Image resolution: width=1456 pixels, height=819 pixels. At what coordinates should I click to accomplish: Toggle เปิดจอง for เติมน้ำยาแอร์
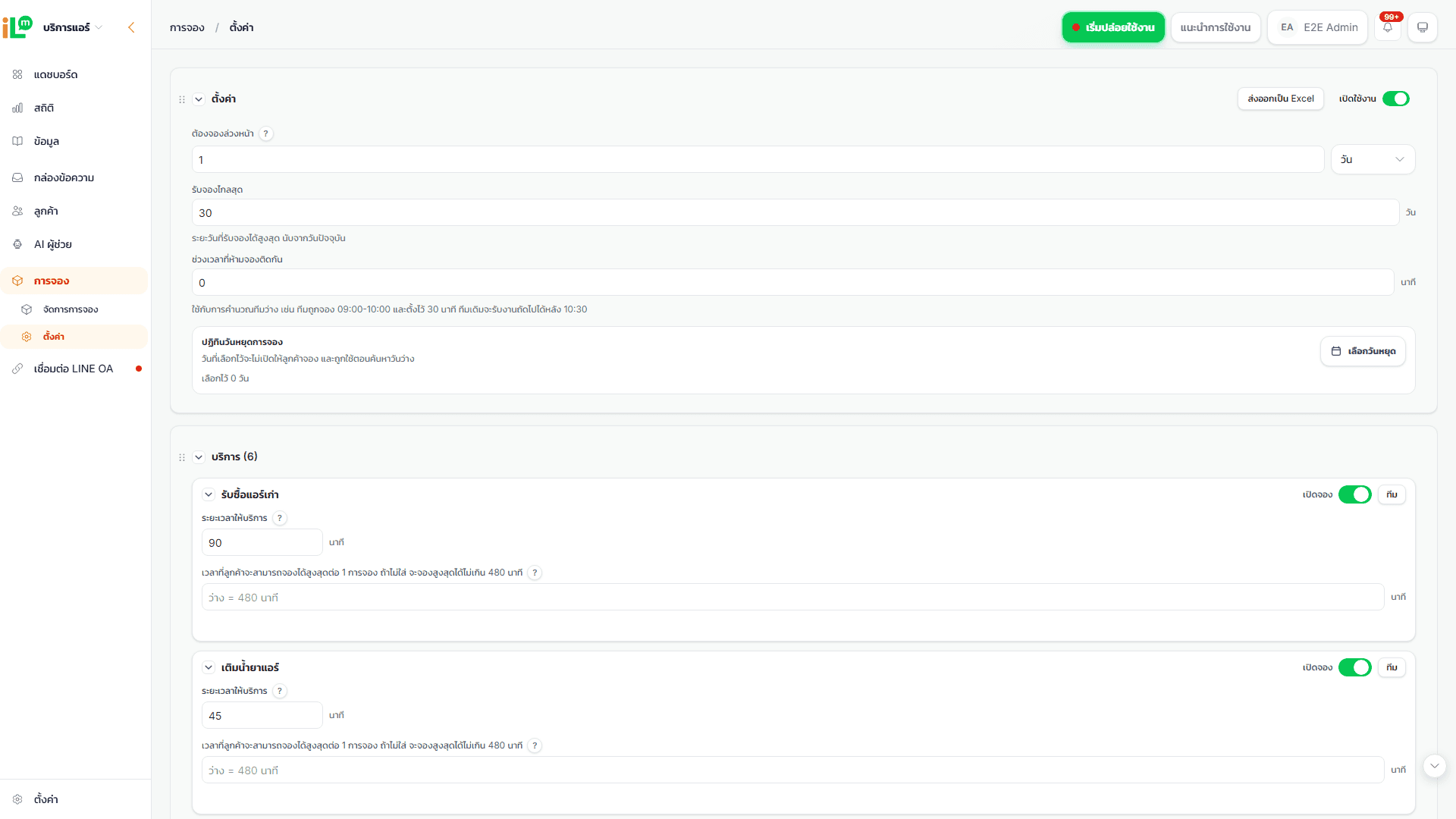(1354, 667)
